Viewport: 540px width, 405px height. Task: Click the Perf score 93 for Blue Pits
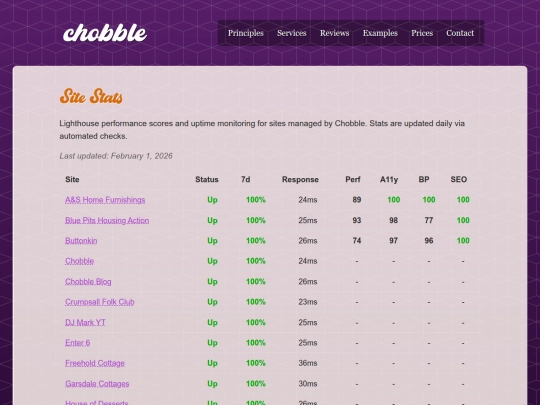(x=357, y=220)
